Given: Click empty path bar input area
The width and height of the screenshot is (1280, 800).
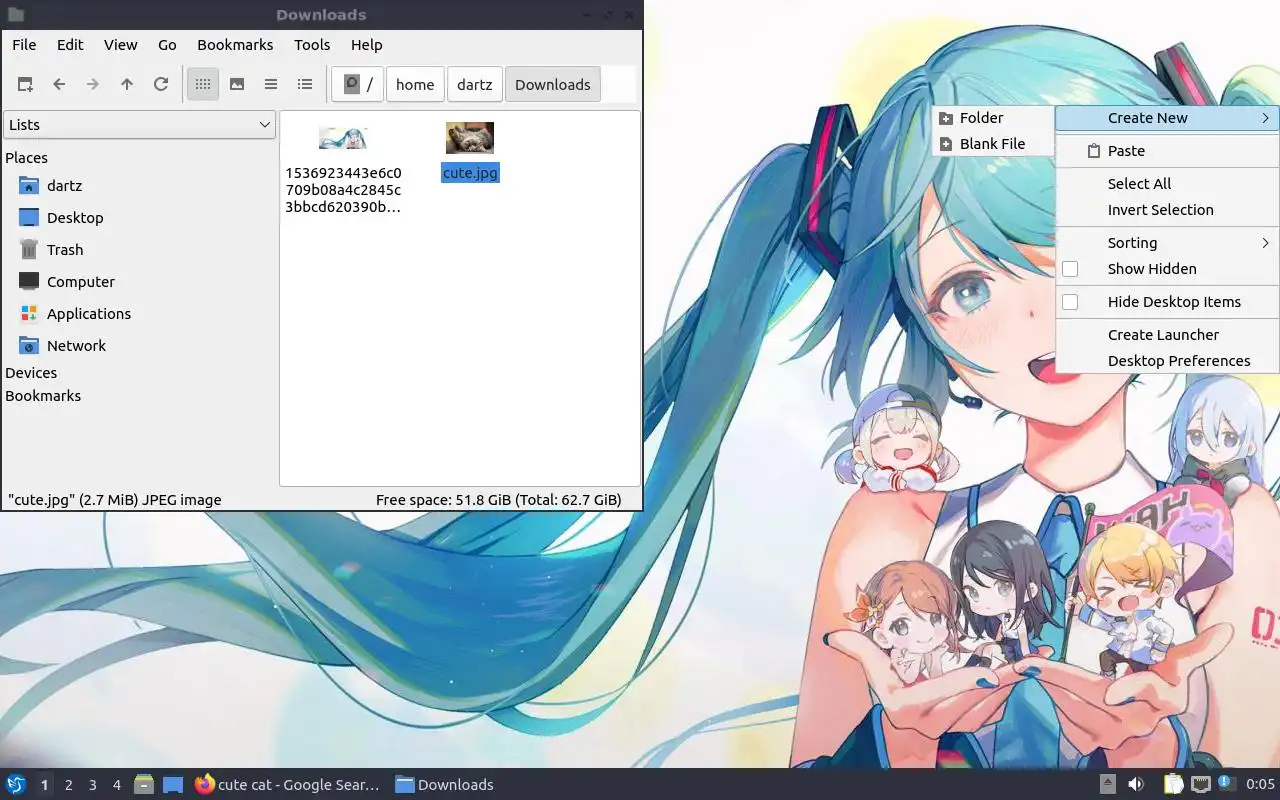Looking at the screenshot, I should (618, 85).
